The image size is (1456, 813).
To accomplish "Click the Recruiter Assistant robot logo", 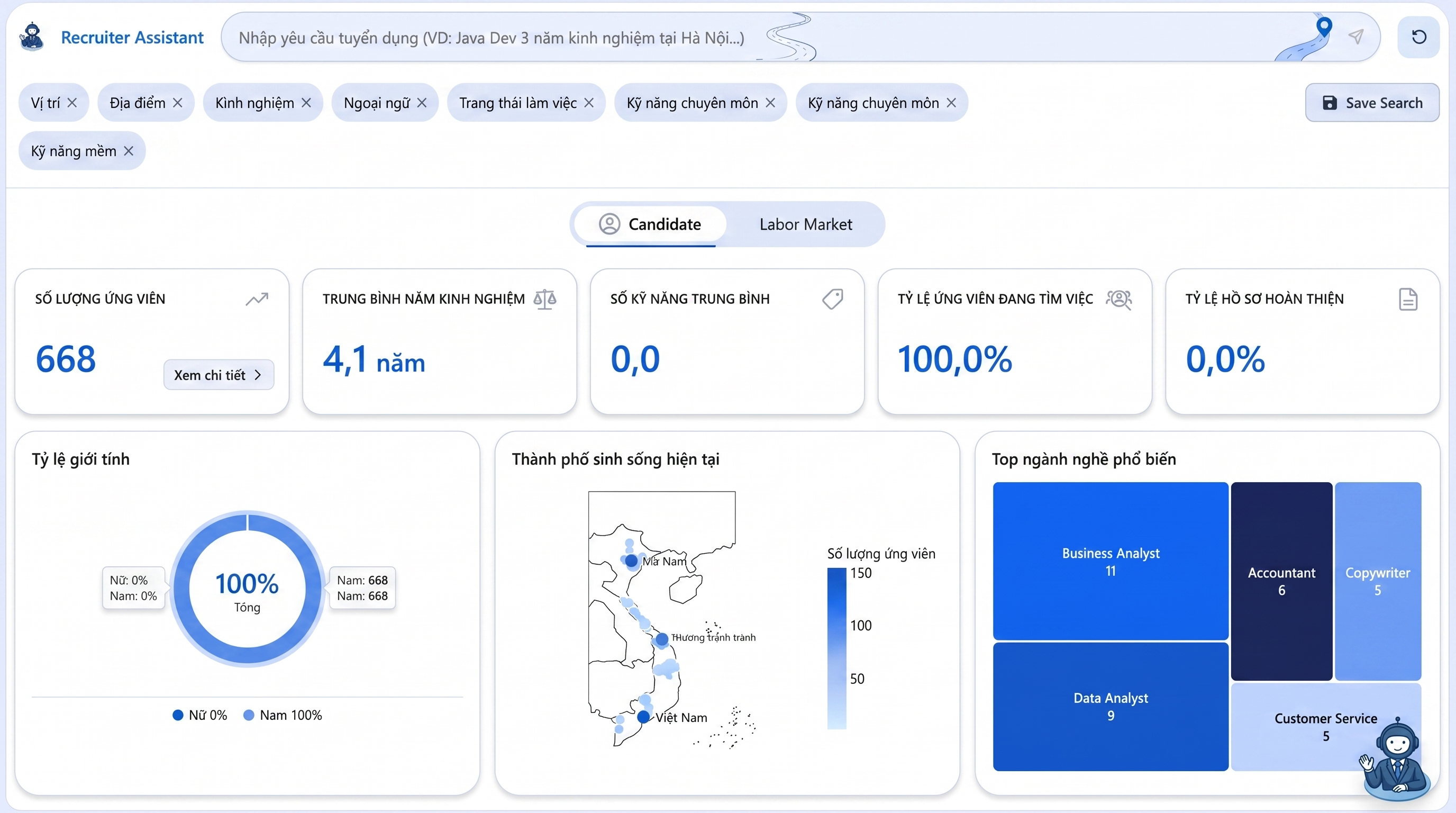I will (32, 37).
